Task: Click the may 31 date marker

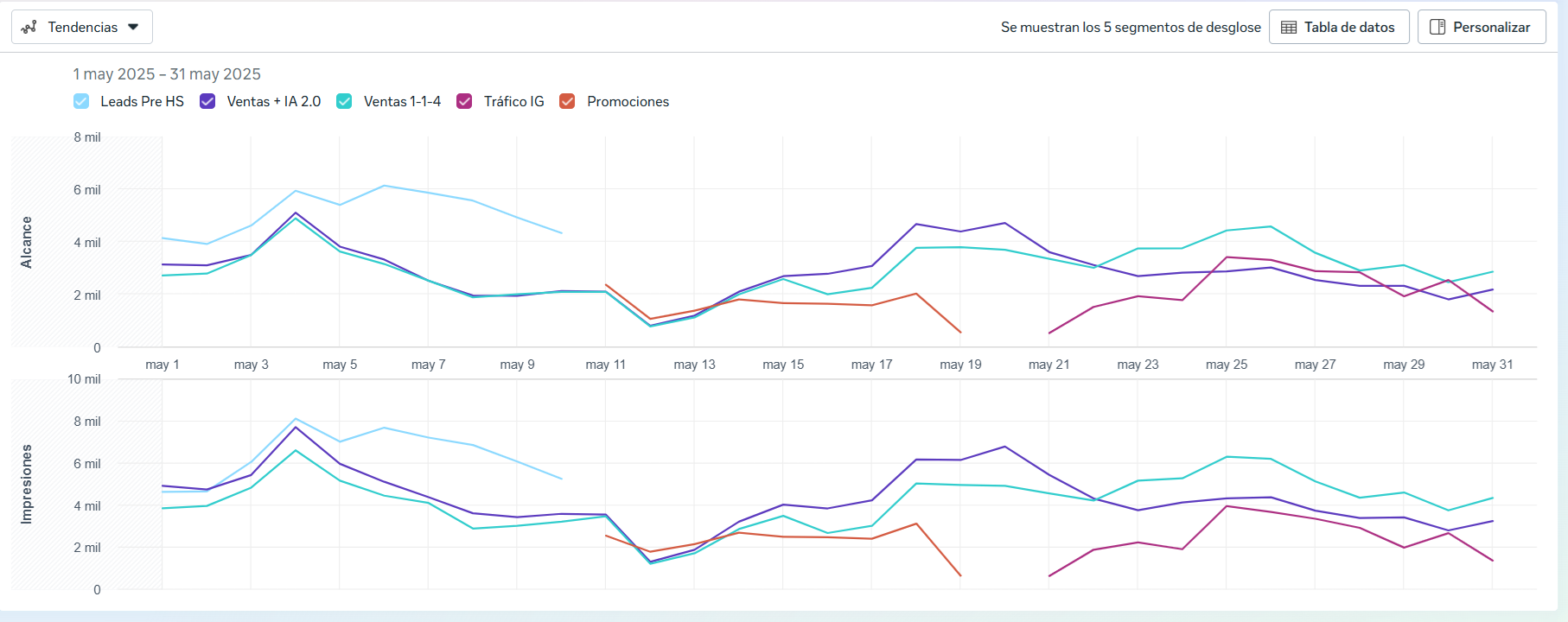Action: coord(1492,365)
